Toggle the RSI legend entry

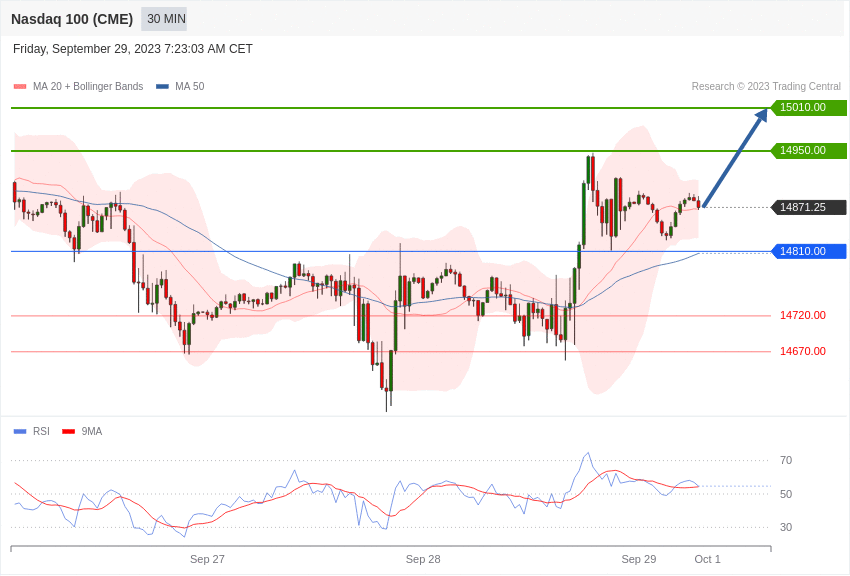[31, 431]
